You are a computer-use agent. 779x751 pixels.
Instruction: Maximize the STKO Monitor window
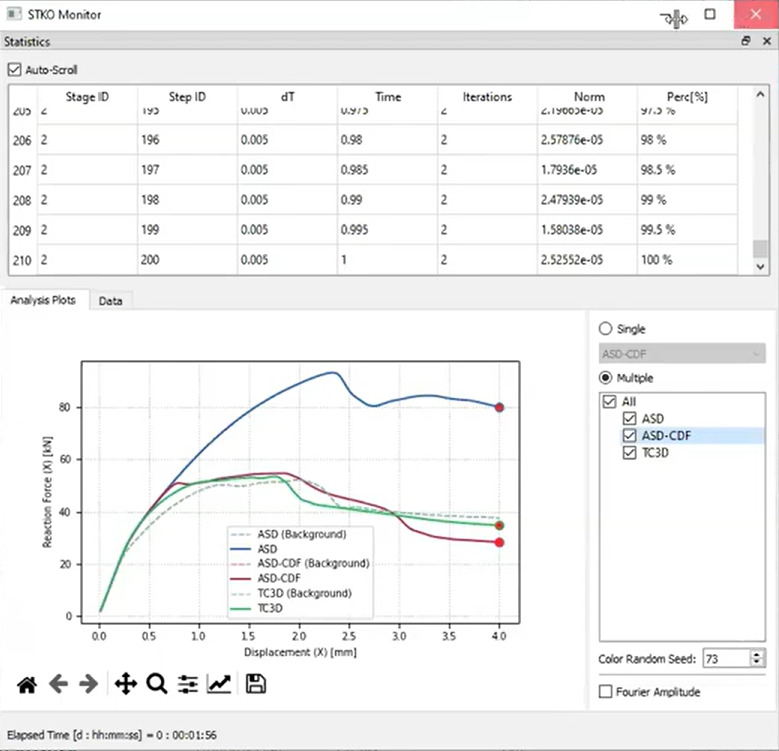coord(710,14)
